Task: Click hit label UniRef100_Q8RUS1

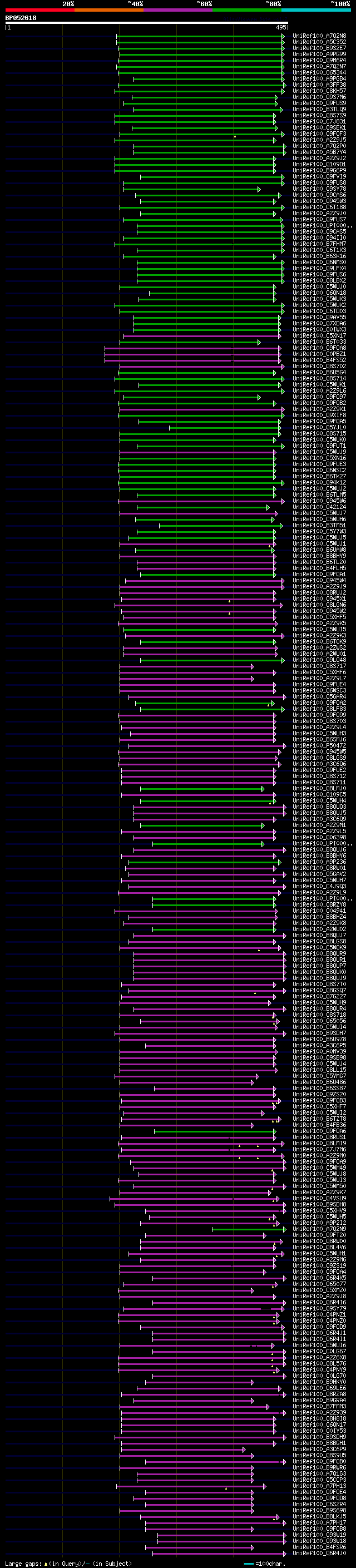Action: point(319,1137)
